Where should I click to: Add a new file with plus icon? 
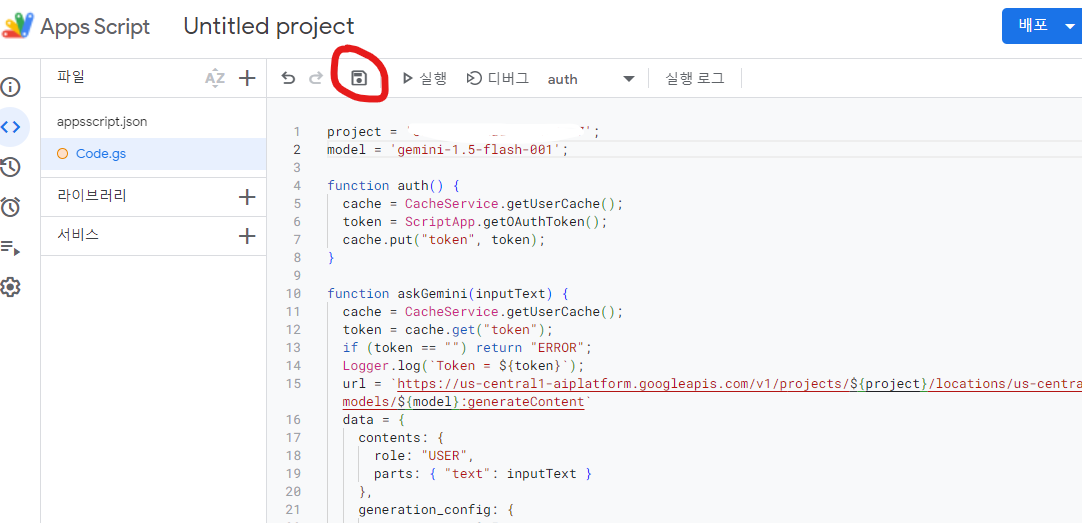click(246, 79)
